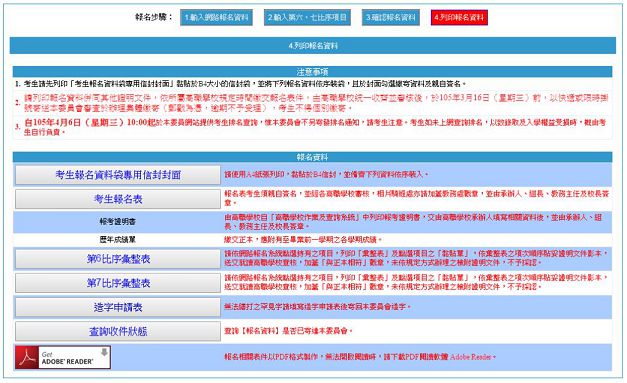This screenshot has width=627, height=383.
Task: Click the download arrow on Adobe Reader badge
Action: (x=104, y=352)
